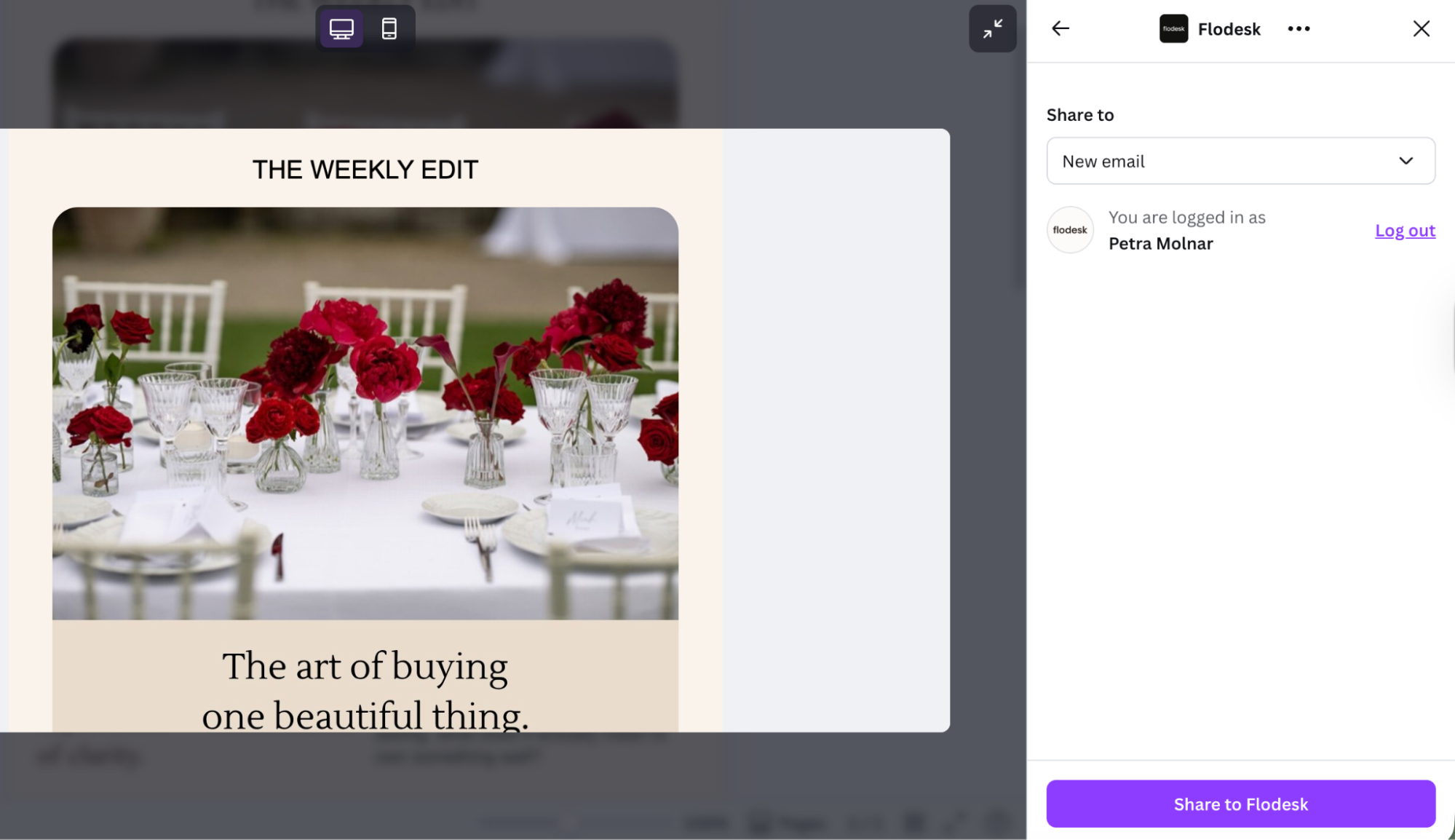Close the Flodesk share panel
Image resolution: width=1455 pixels, height=840 pixels.
point(1421,29)
